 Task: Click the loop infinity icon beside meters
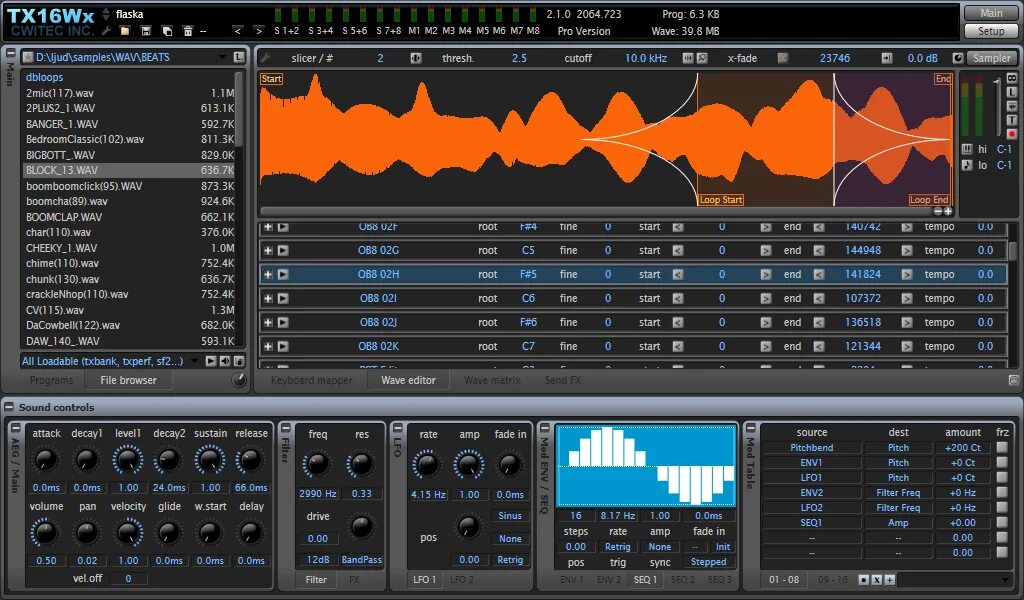(x=1012, y=78)
